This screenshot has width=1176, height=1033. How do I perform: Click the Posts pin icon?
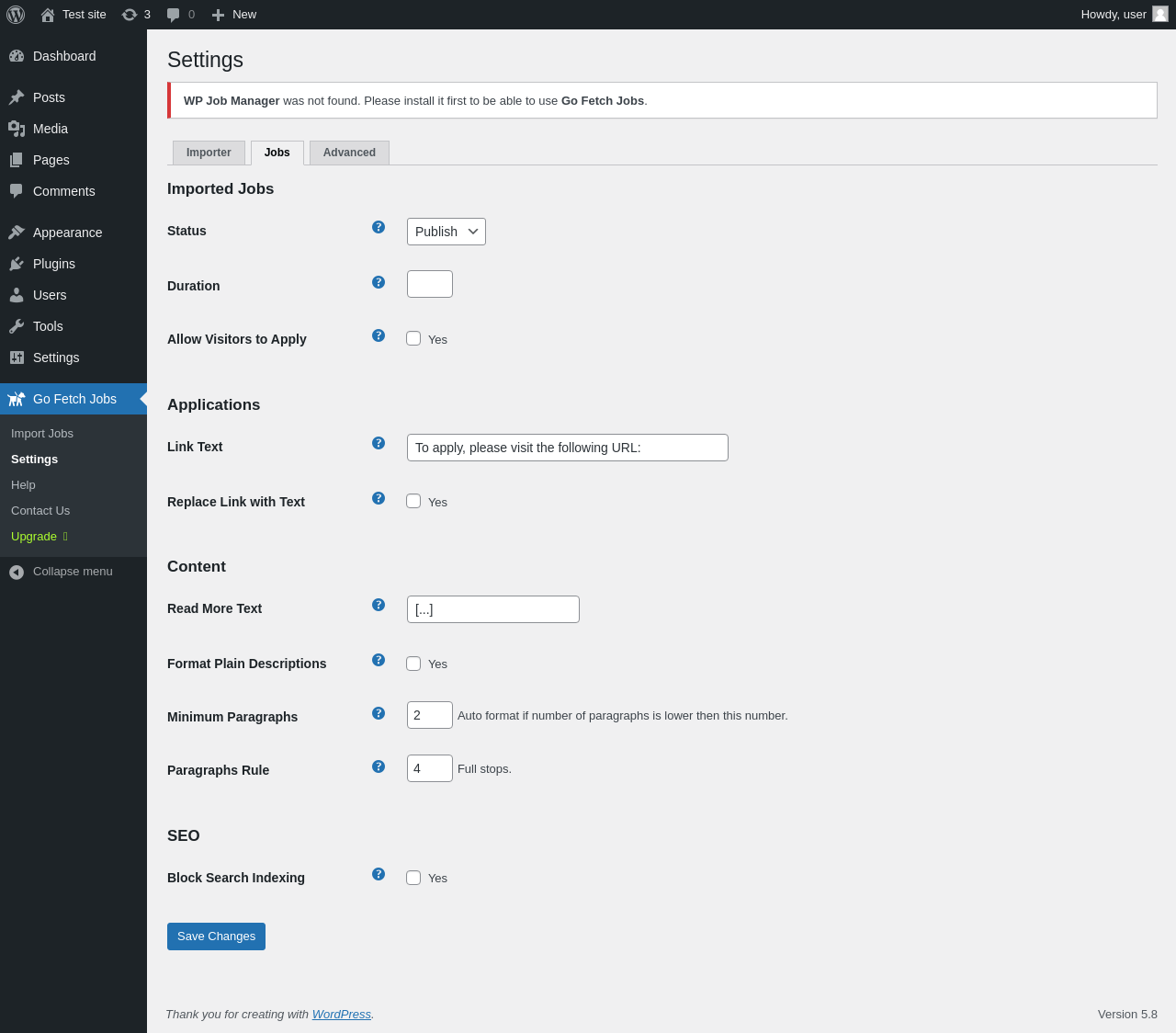click(x=17, y=97)
